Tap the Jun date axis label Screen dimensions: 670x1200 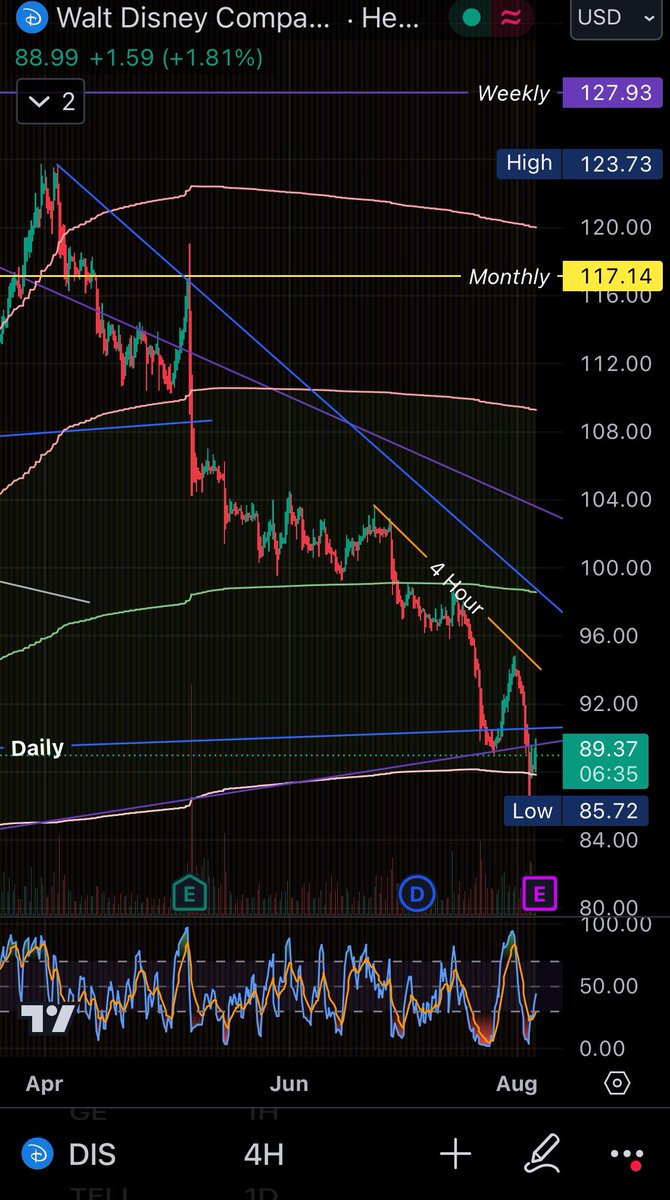coord(289,1084)
